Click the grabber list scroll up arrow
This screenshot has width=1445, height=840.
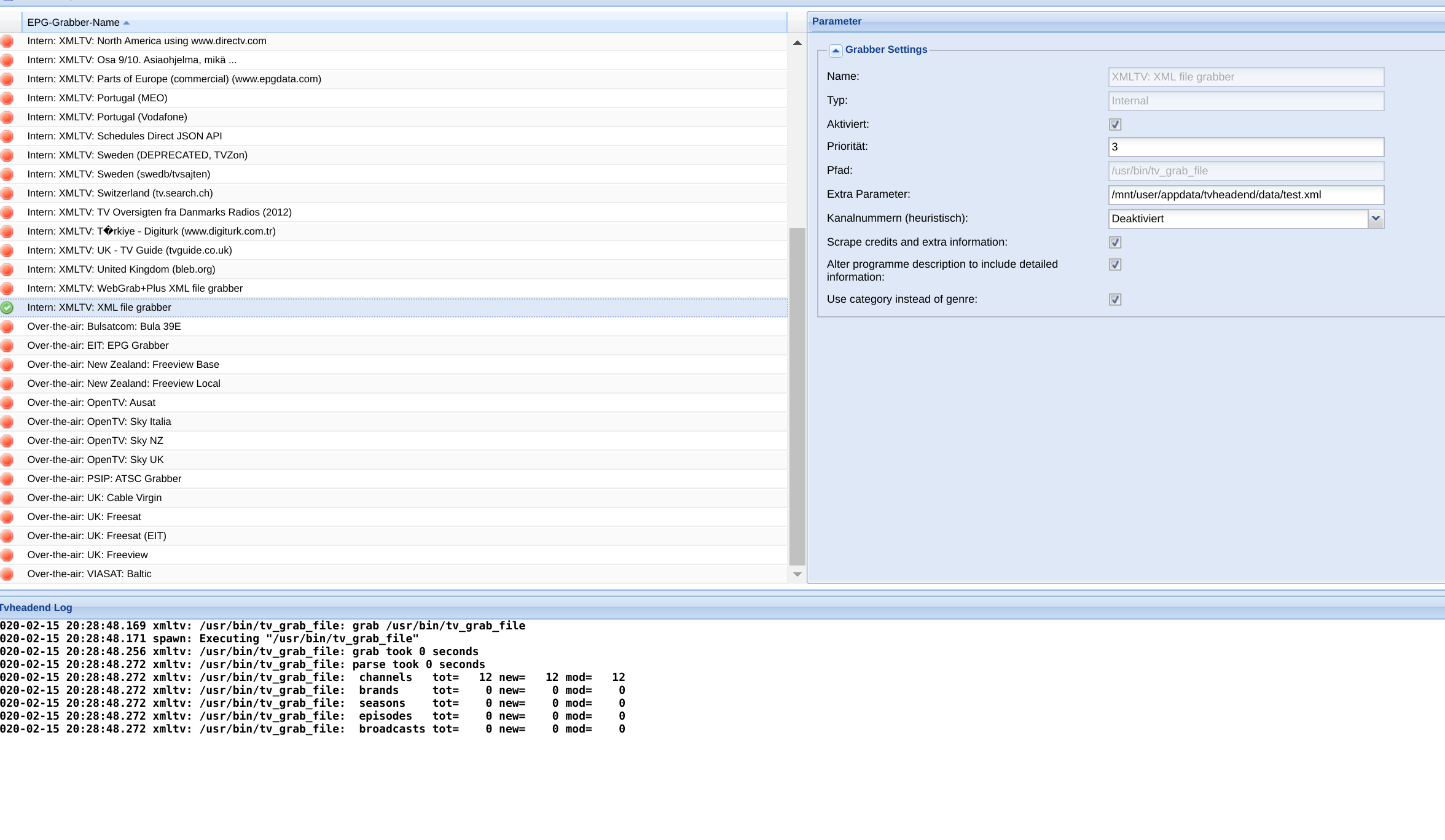pos(797,43)
